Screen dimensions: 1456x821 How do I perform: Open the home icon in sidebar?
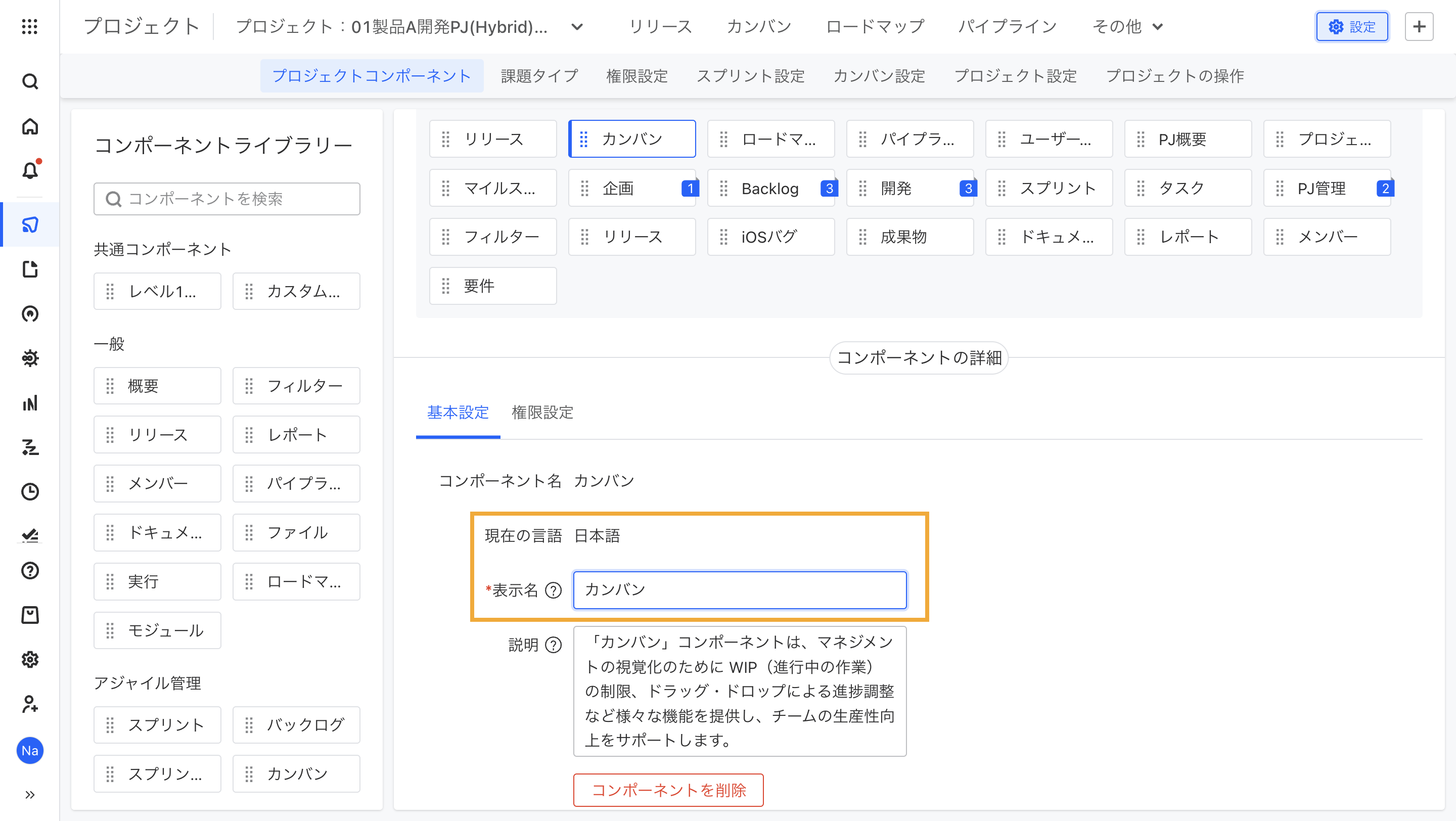click(x=30, y=126)
